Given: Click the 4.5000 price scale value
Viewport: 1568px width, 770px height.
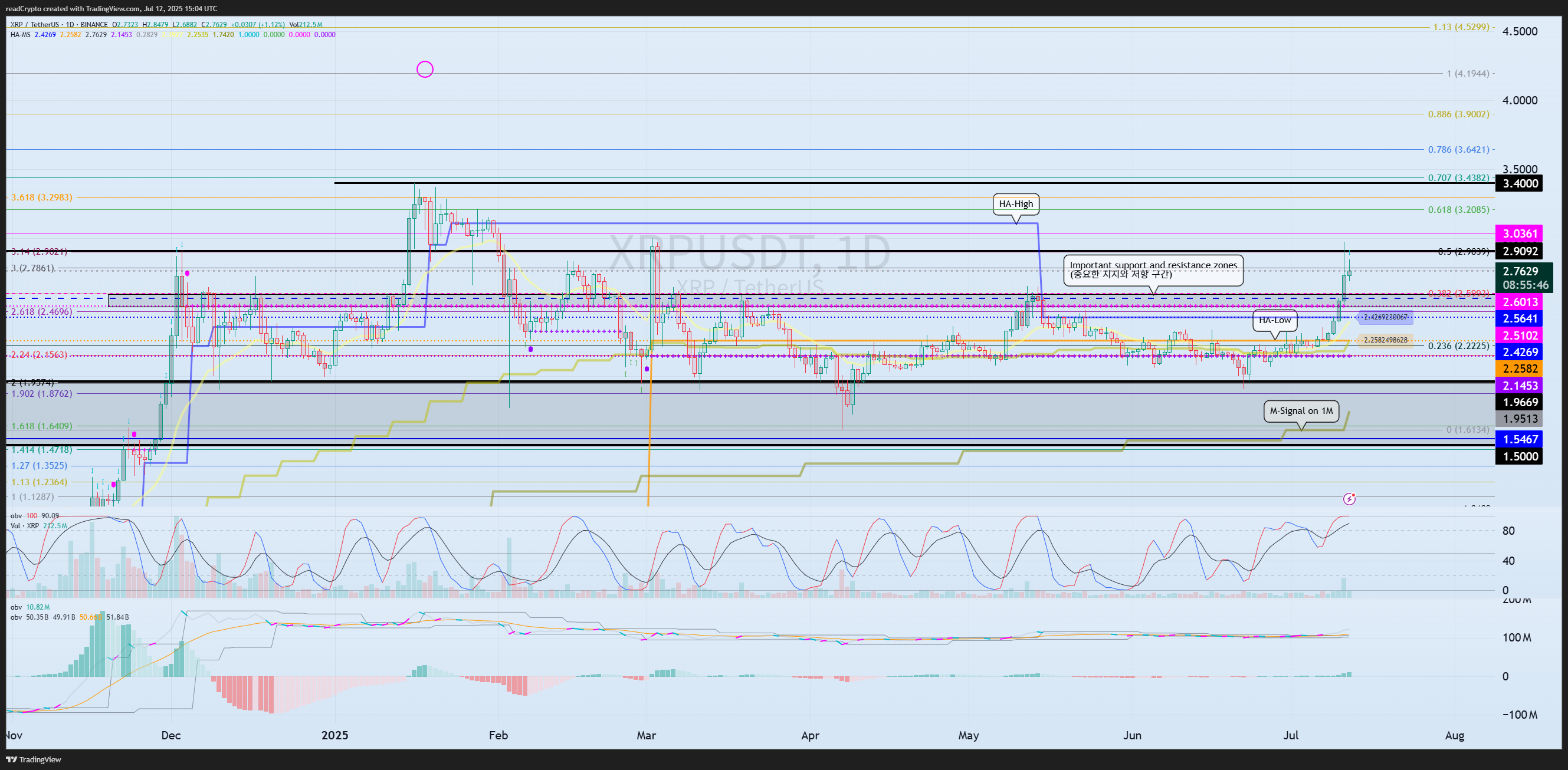Looking at the screenshot, I should click(1519, 31).
